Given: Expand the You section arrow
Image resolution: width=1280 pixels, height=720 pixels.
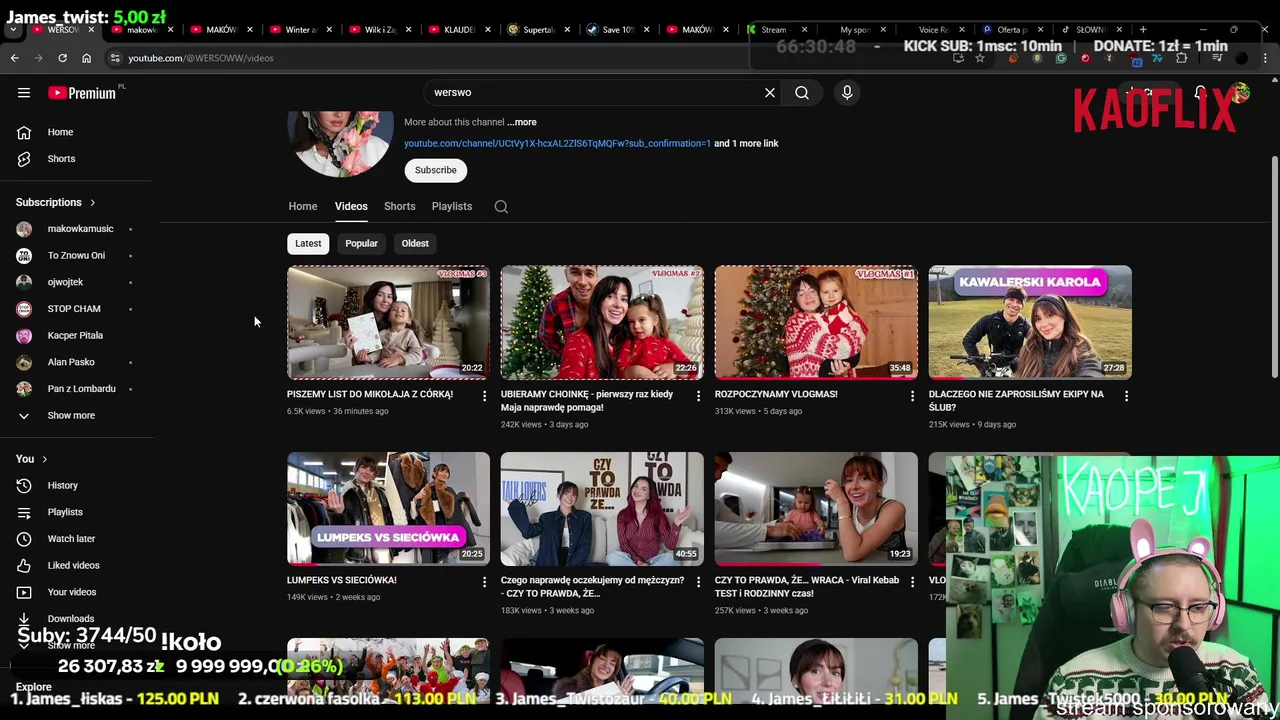Looking at the screenshot, I should 44,459.
